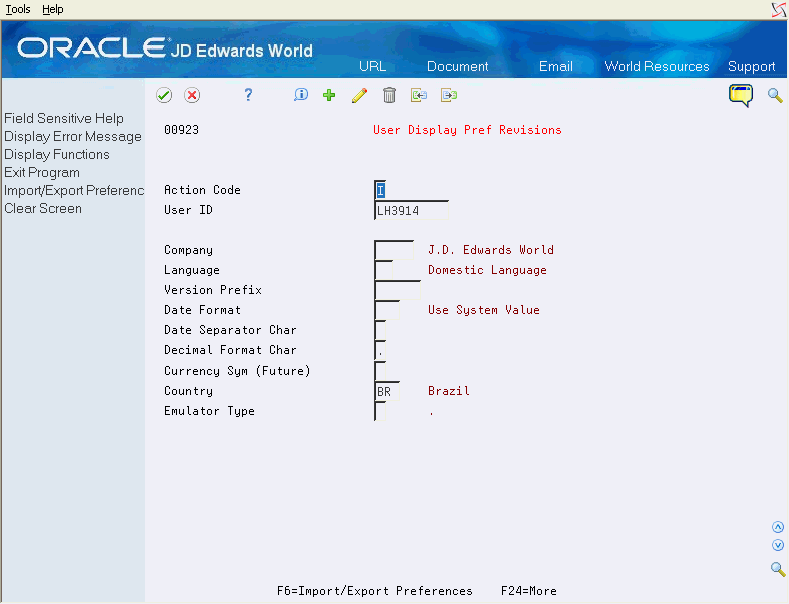This screenshot has height=604, width=789.
Task: Click the export preferences icon
Action: 449,95
